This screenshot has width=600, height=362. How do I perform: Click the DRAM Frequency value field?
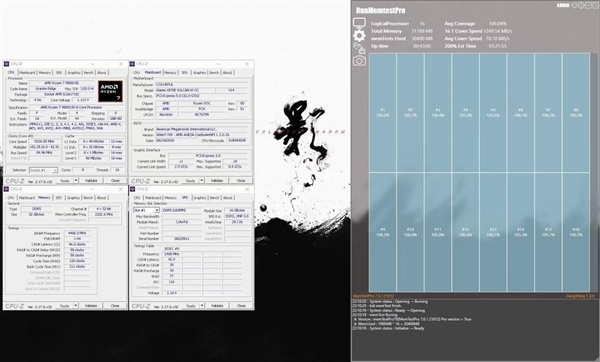77,233
